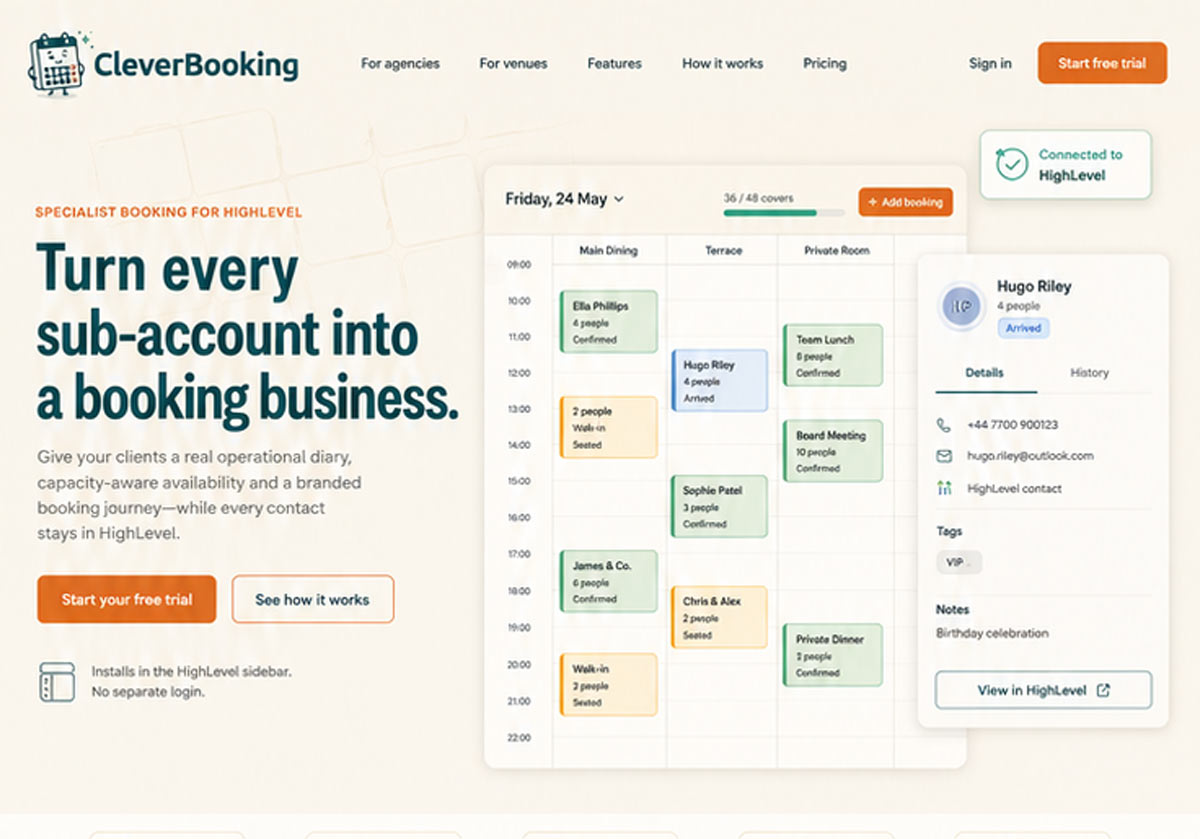The height and width of the screenshot is (839, 1200).
Task: Open the For venues menu item
Action: click(513, 63)
